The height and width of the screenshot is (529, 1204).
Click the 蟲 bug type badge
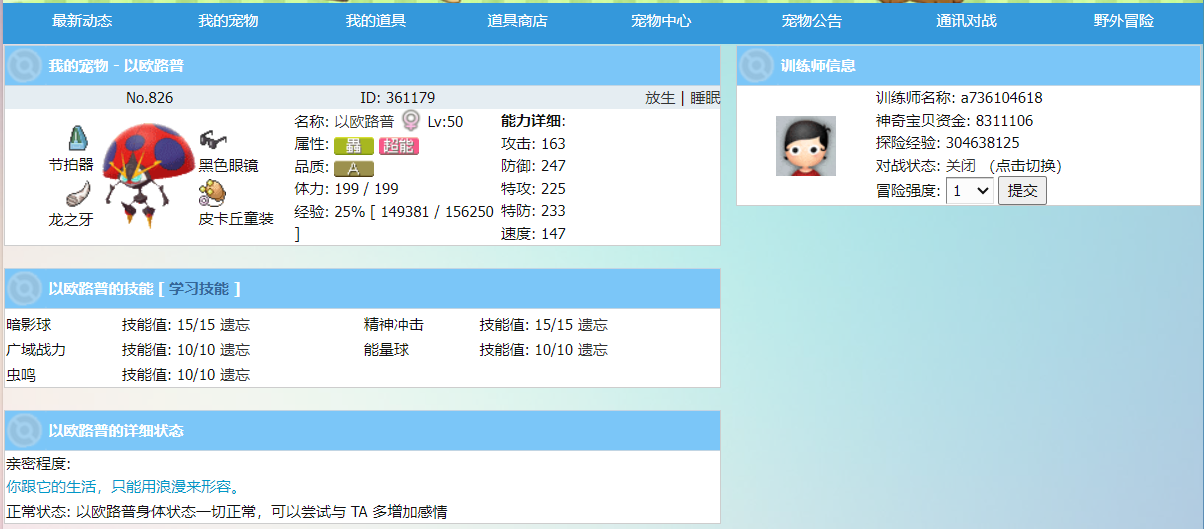[354, 146]
